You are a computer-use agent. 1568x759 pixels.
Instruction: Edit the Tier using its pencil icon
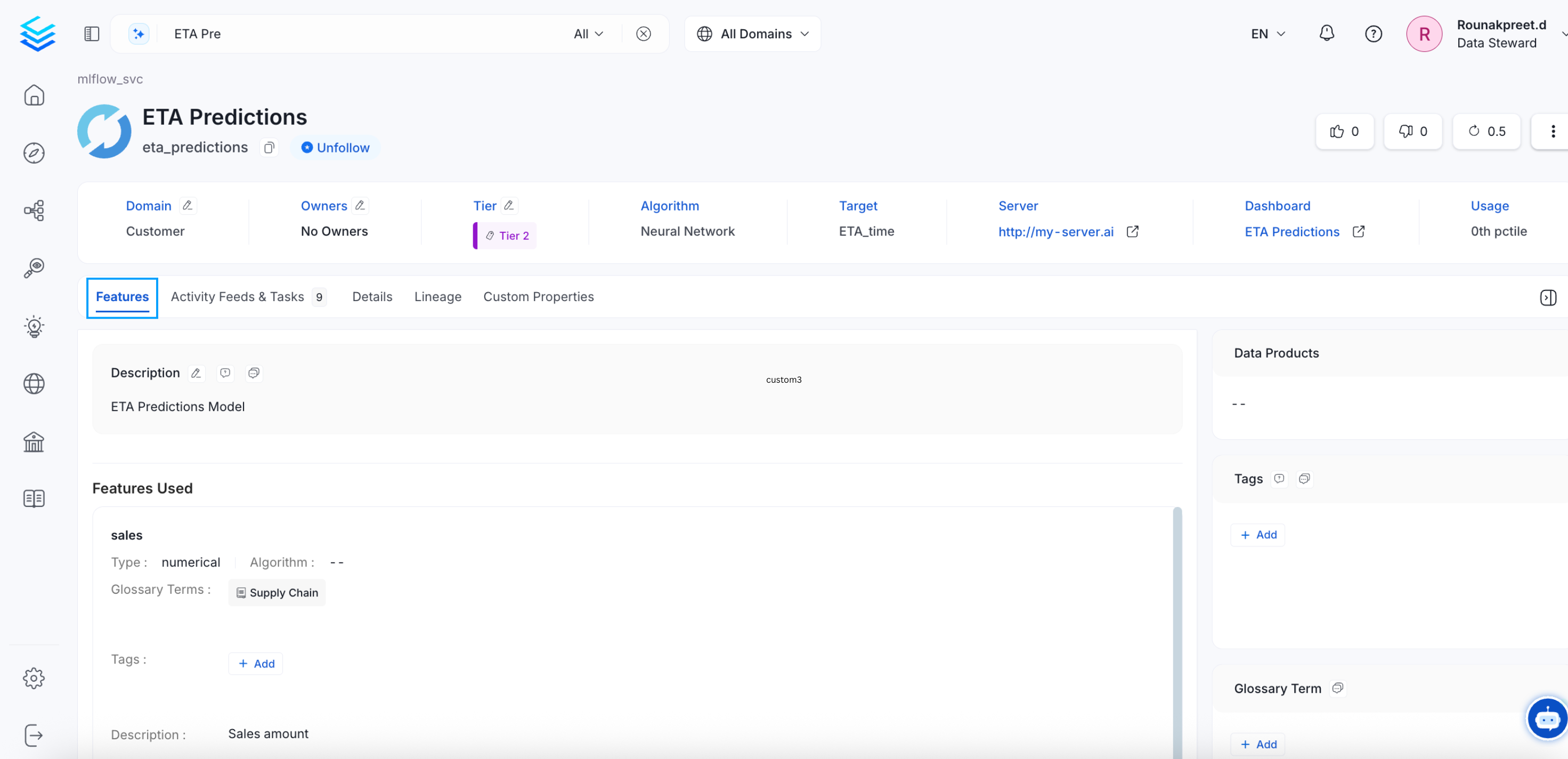click(x=508, y=205)
